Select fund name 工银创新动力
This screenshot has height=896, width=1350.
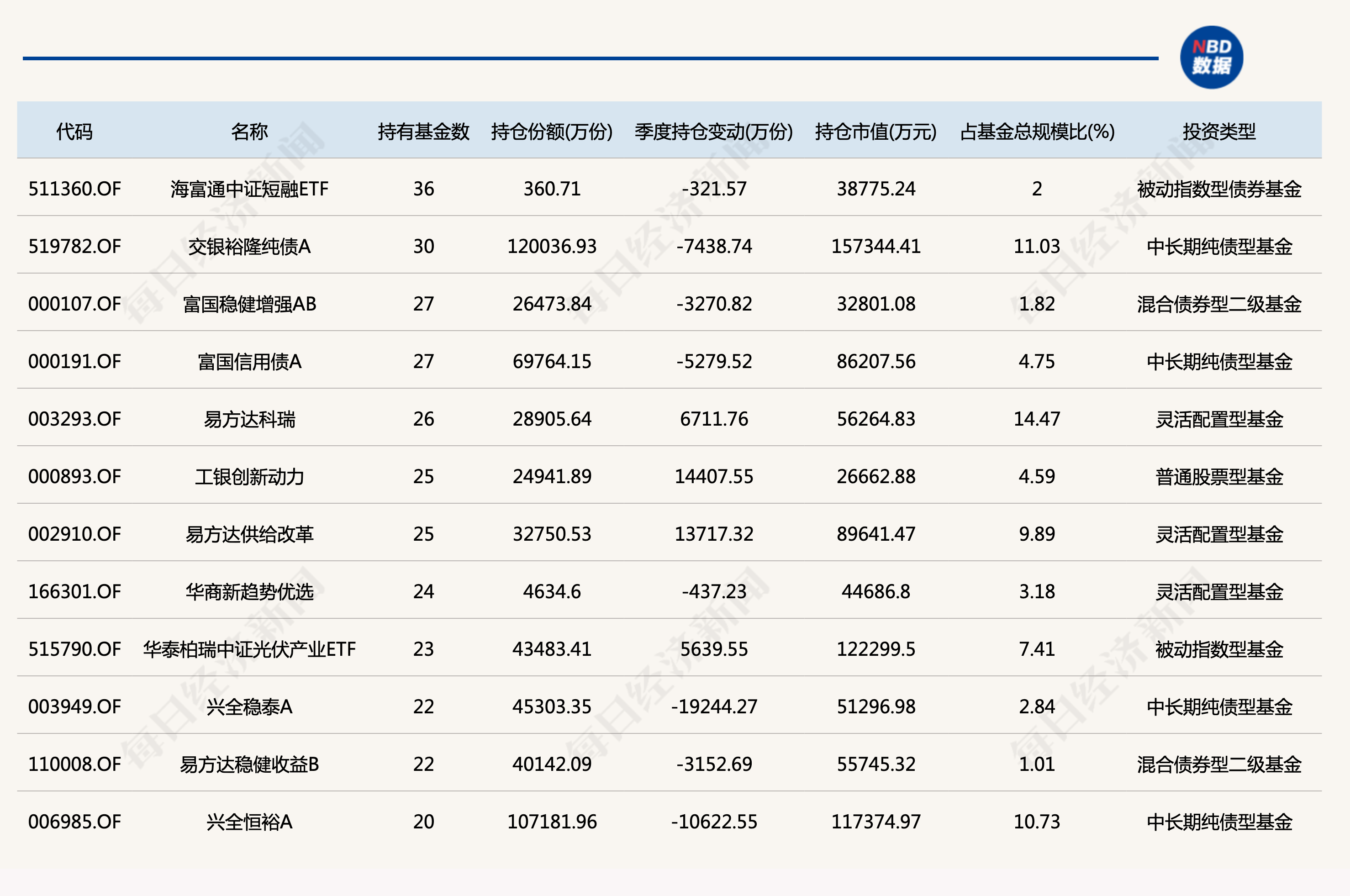[249, 477]
